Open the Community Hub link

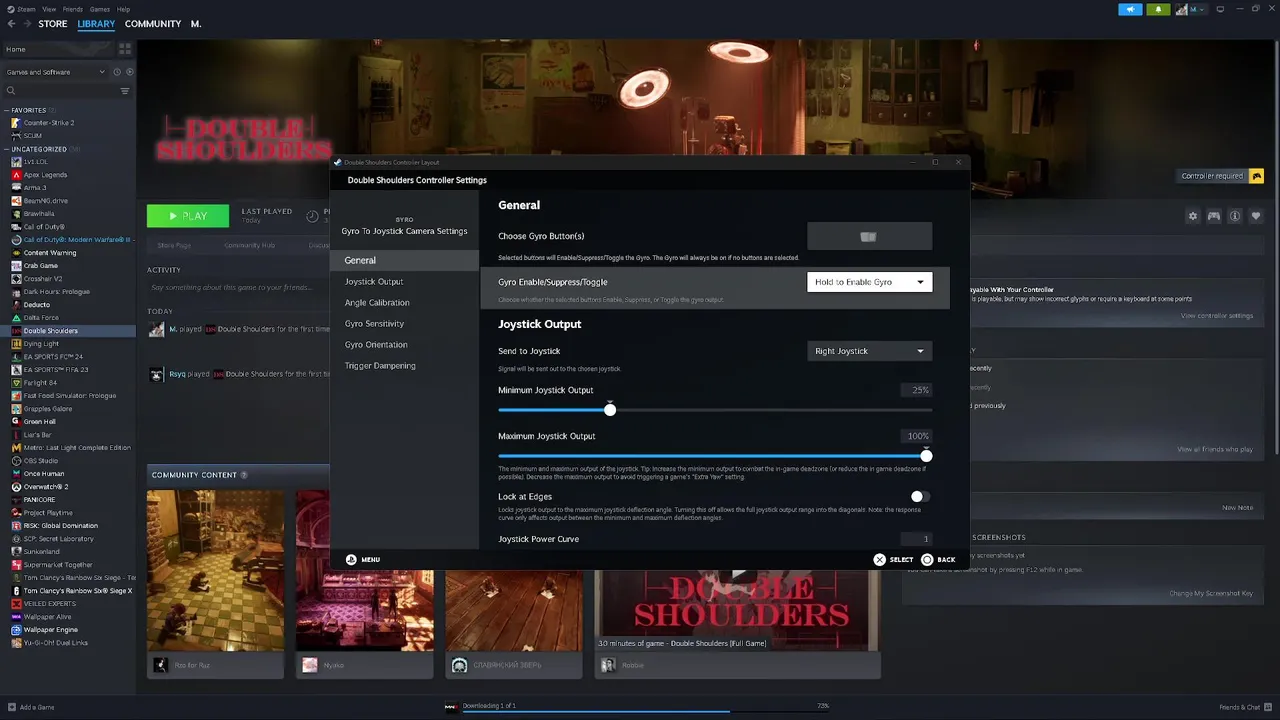(x=250, y=245)
